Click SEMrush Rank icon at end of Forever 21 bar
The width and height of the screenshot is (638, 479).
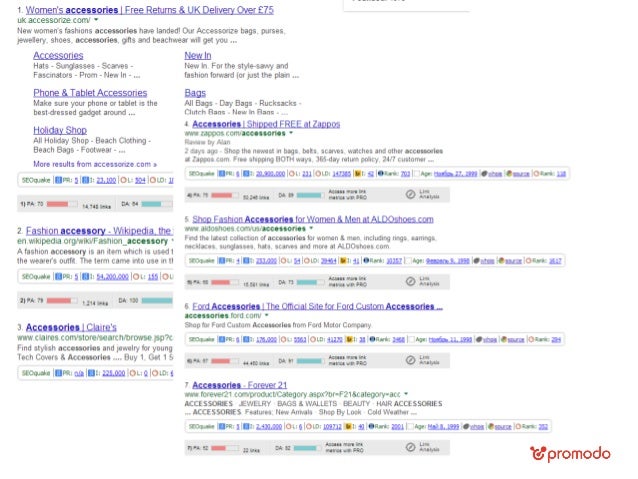point(518,427)
